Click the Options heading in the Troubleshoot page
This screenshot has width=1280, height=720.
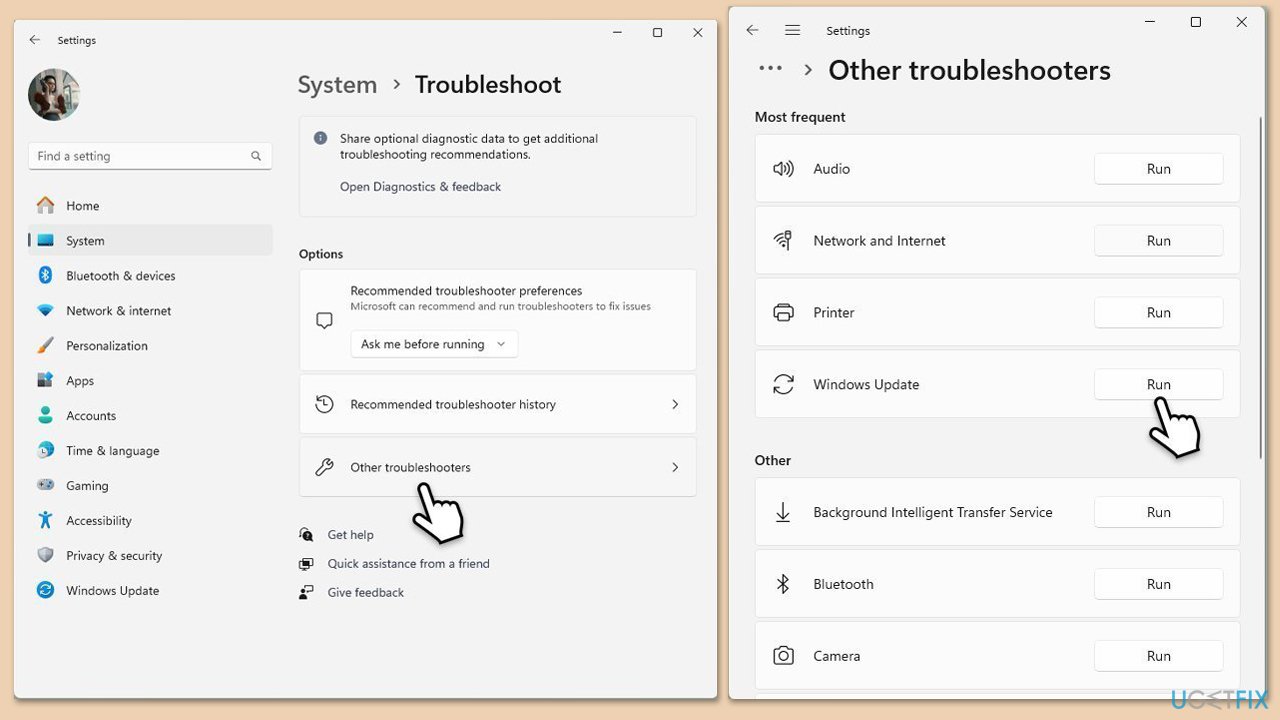(321, 254)
